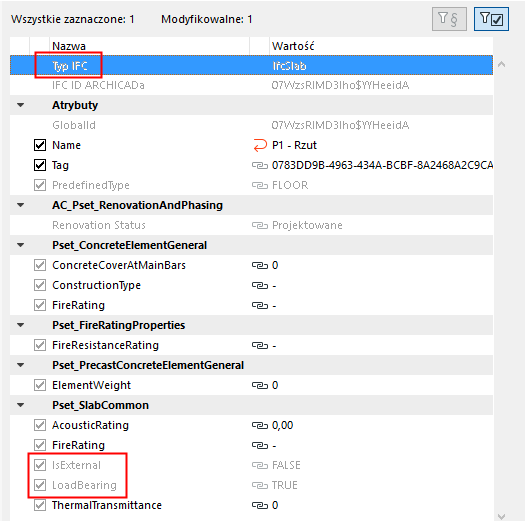525x521 pixels.
Task: Toggle the ConcreteCoverAtMainBars checkbox
Action: coord(40,265)
